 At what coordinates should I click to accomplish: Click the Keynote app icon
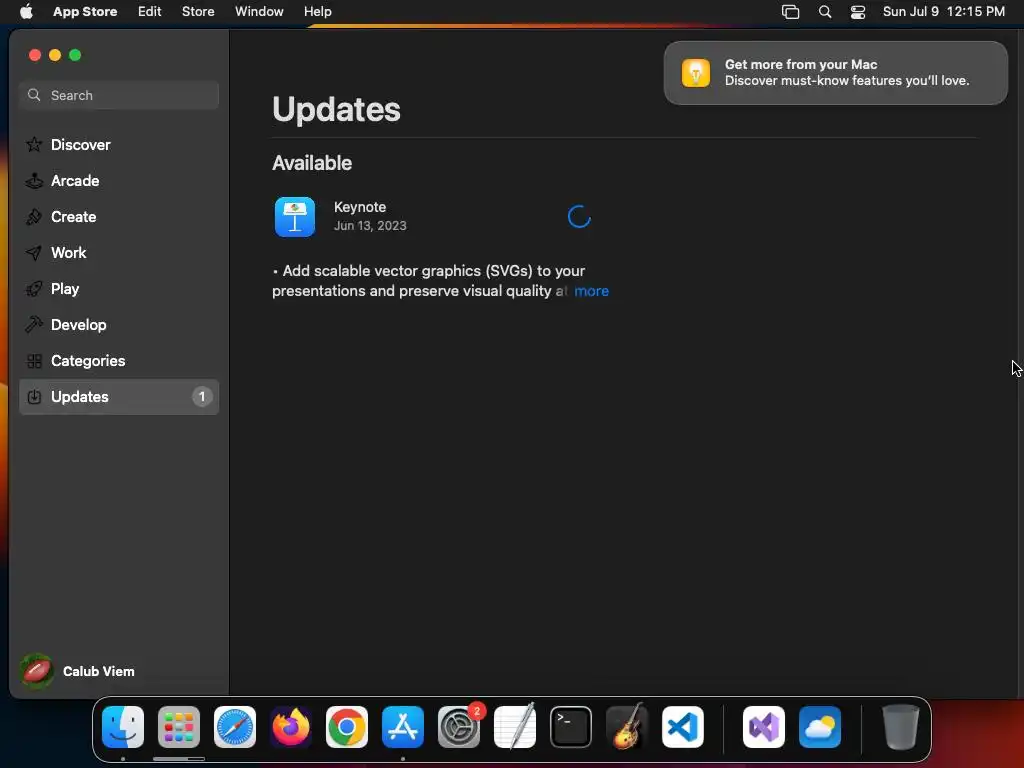[295, 217]
